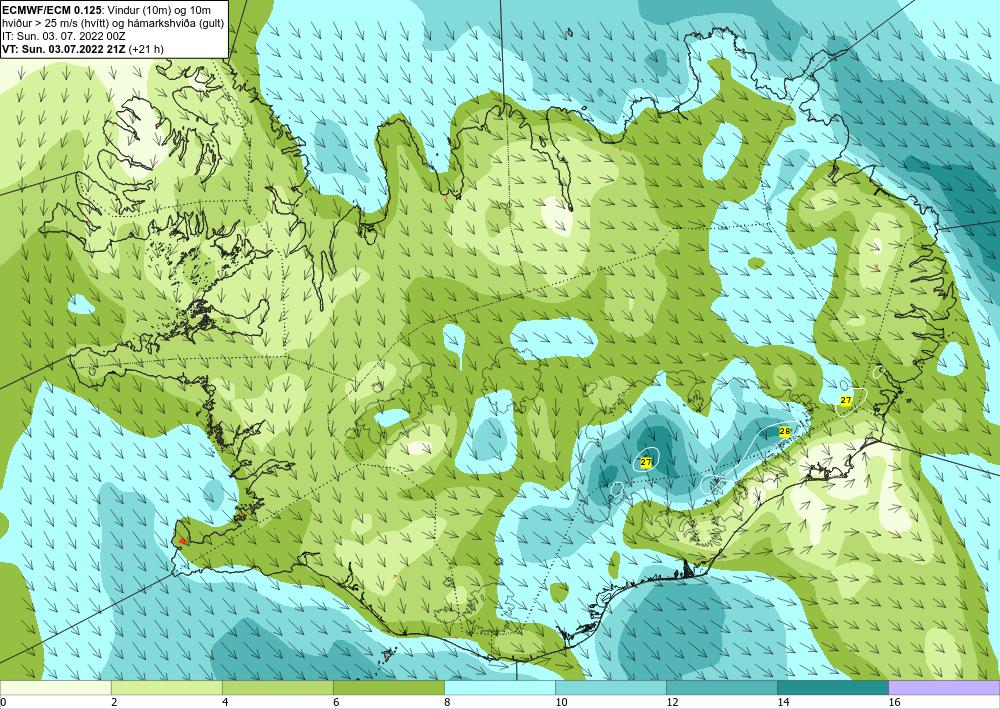Click the legend scale number 14

click(x=783, y=703)
